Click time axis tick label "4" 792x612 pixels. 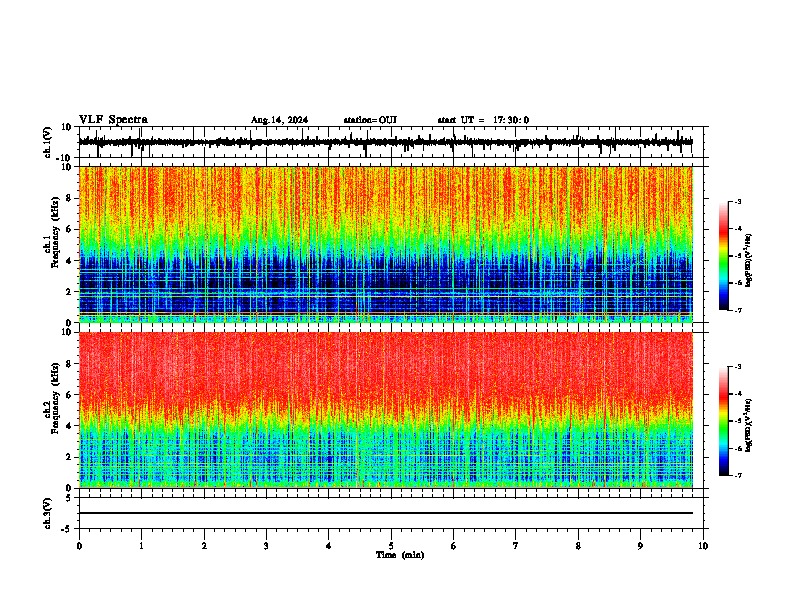click(x=329, y=546)
